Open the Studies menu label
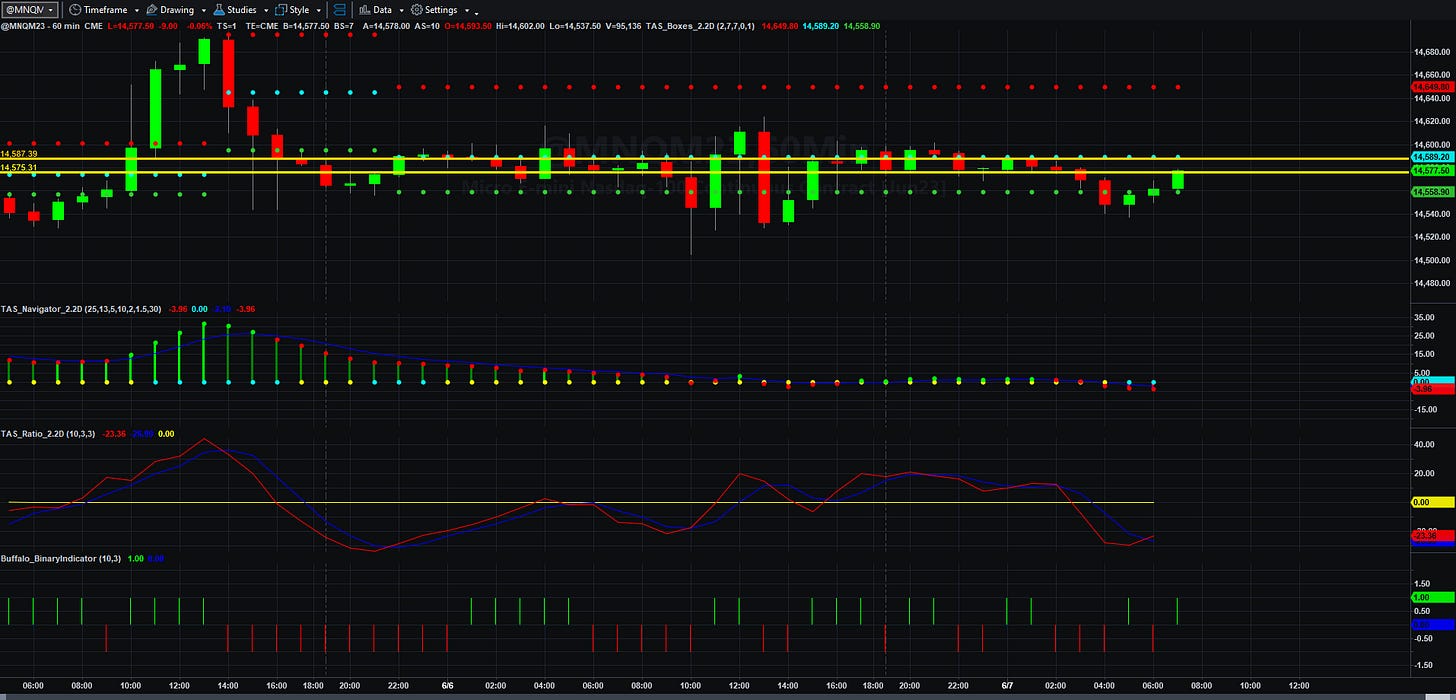The image size is (1456, 700). [x=242, y=9]
